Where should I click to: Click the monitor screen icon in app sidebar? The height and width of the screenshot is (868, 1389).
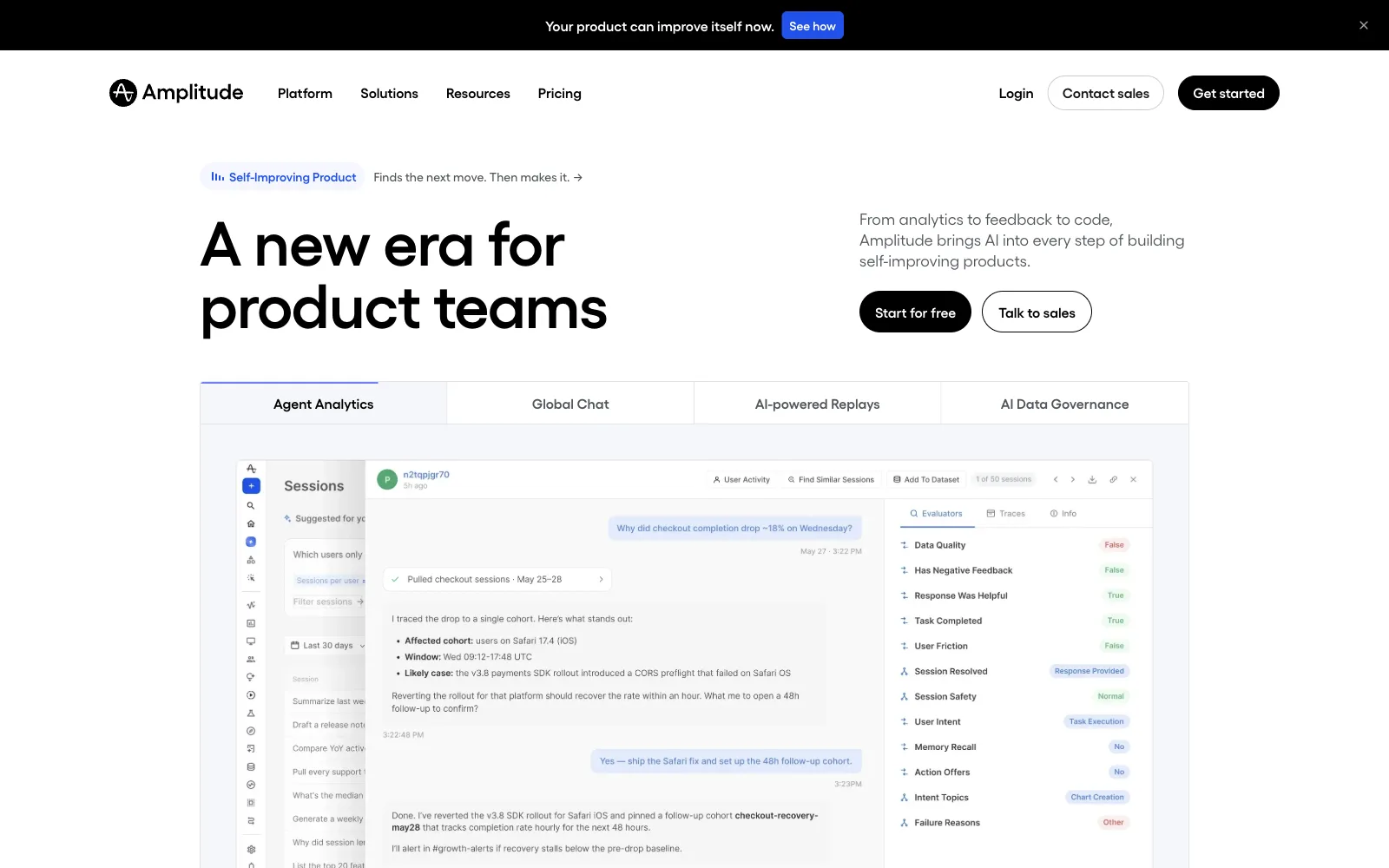point(251,641)
